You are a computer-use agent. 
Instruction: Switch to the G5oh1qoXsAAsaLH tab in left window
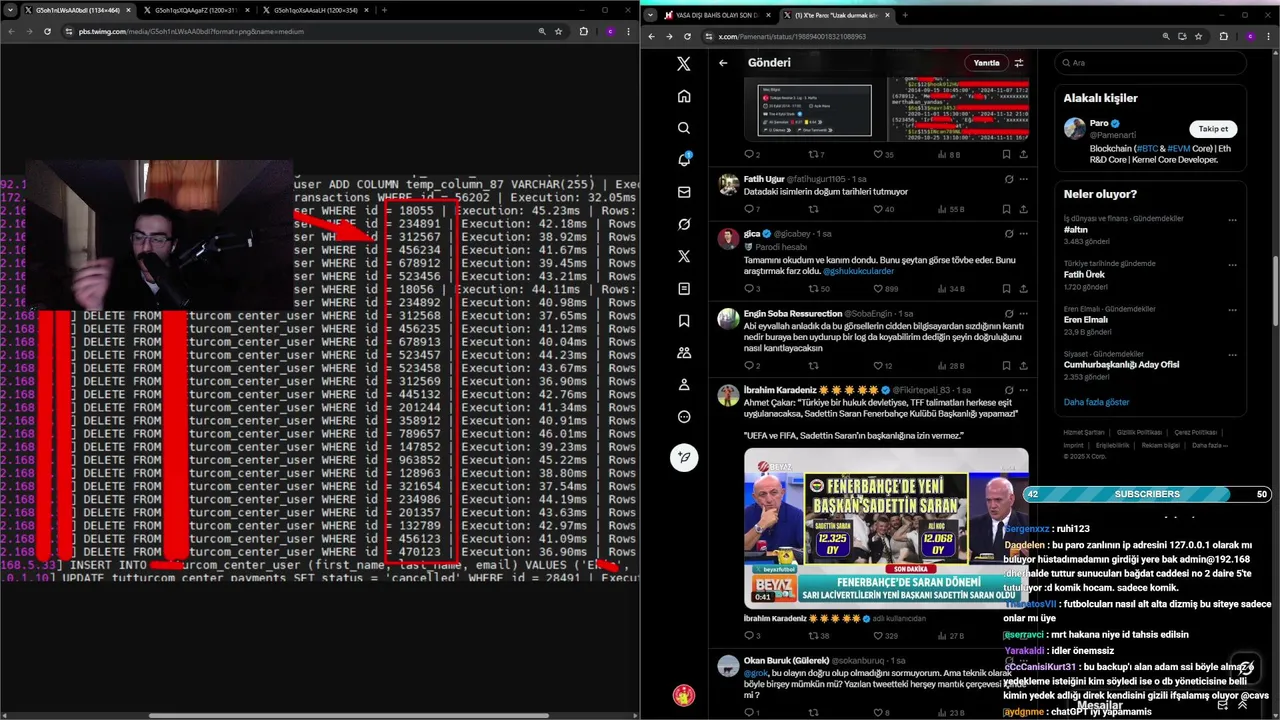point(315,10)
